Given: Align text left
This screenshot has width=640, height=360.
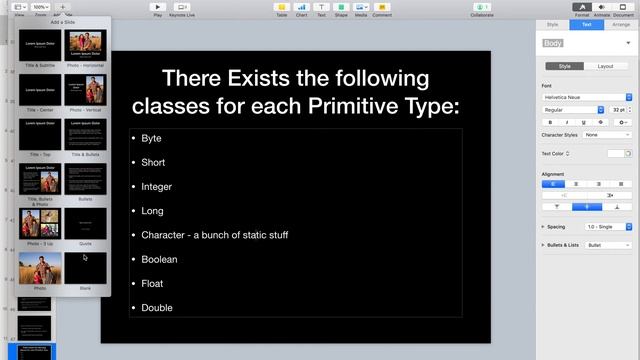Looking at the screenshot, I should point(553,184).
